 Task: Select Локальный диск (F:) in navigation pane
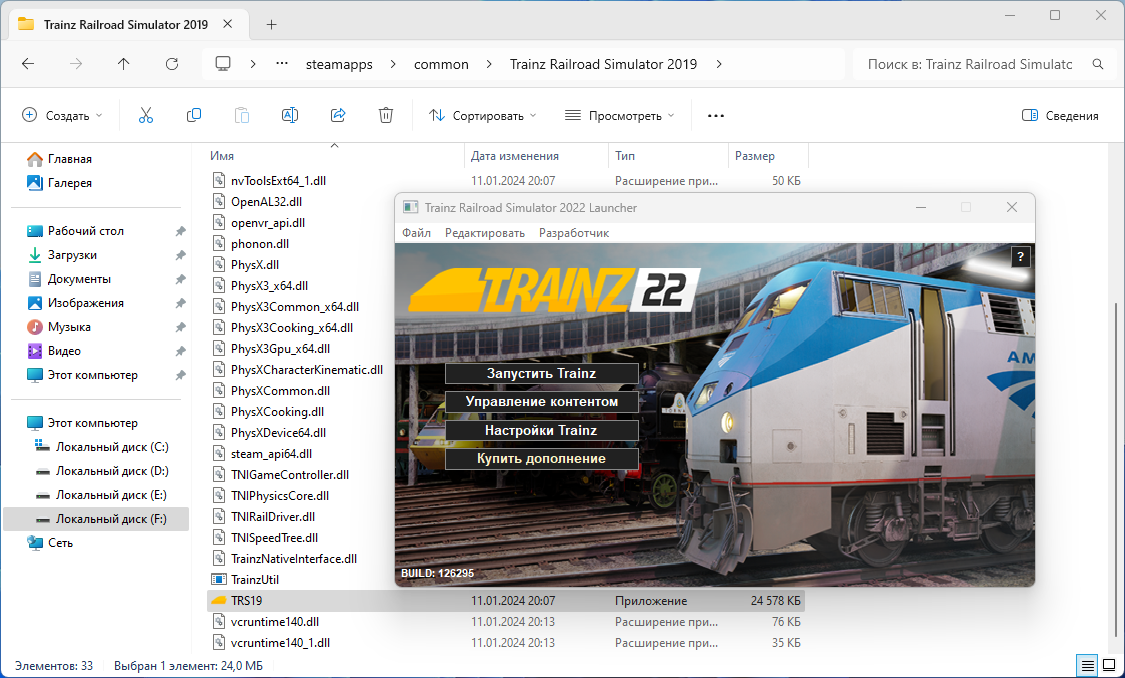(96, 519)
